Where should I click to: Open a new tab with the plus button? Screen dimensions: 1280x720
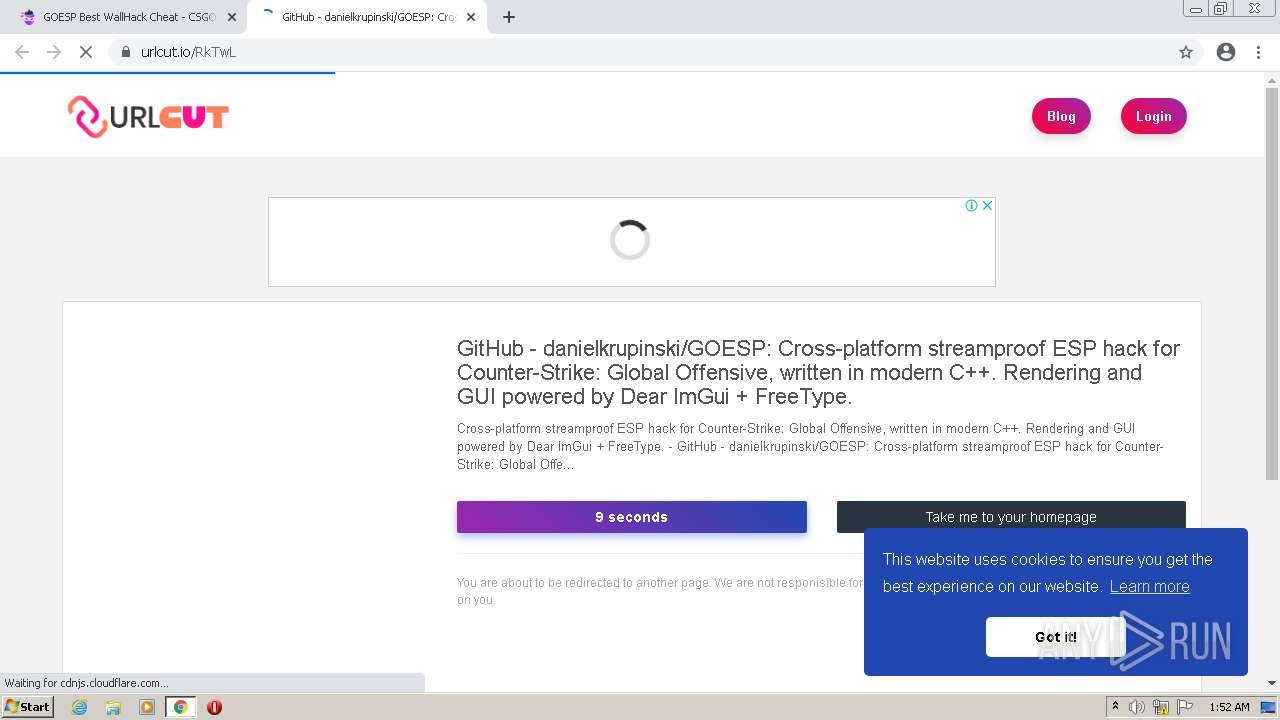pyautogui.click(x=509, y=17)
